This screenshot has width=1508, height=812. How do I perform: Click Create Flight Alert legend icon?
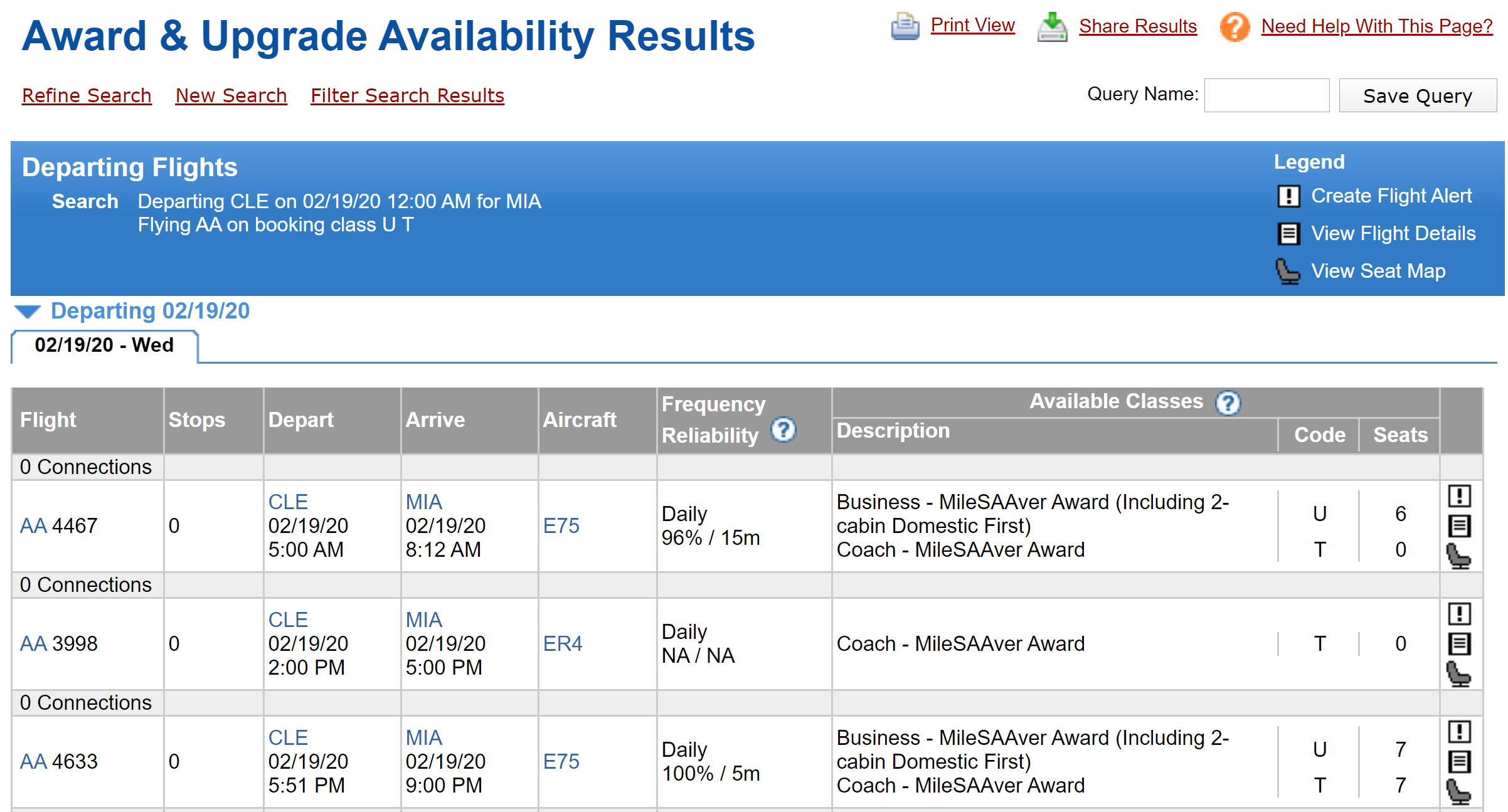(1288, 196)
